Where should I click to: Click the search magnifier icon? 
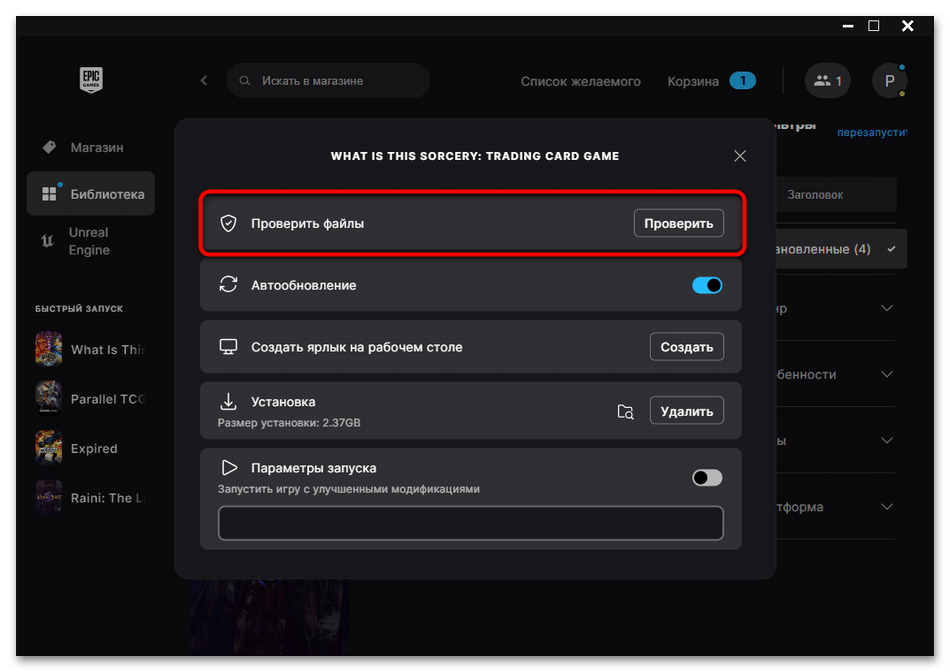(x=245, y=81)
